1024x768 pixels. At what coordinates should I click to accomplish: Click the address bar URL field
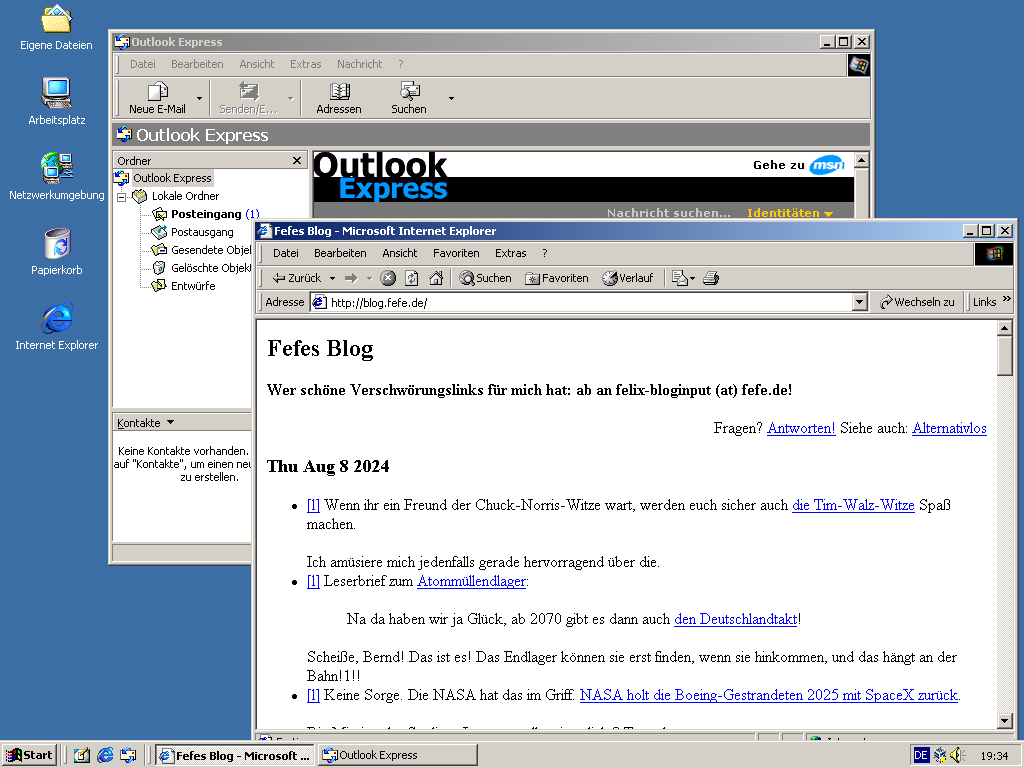[x=583, y=302]
